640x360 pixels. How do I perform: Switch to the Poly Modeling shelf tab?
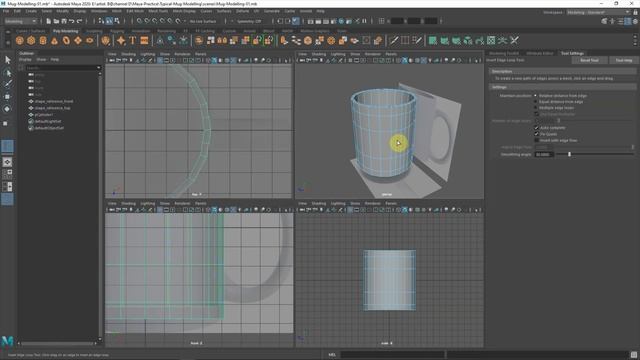pos(65,31)
